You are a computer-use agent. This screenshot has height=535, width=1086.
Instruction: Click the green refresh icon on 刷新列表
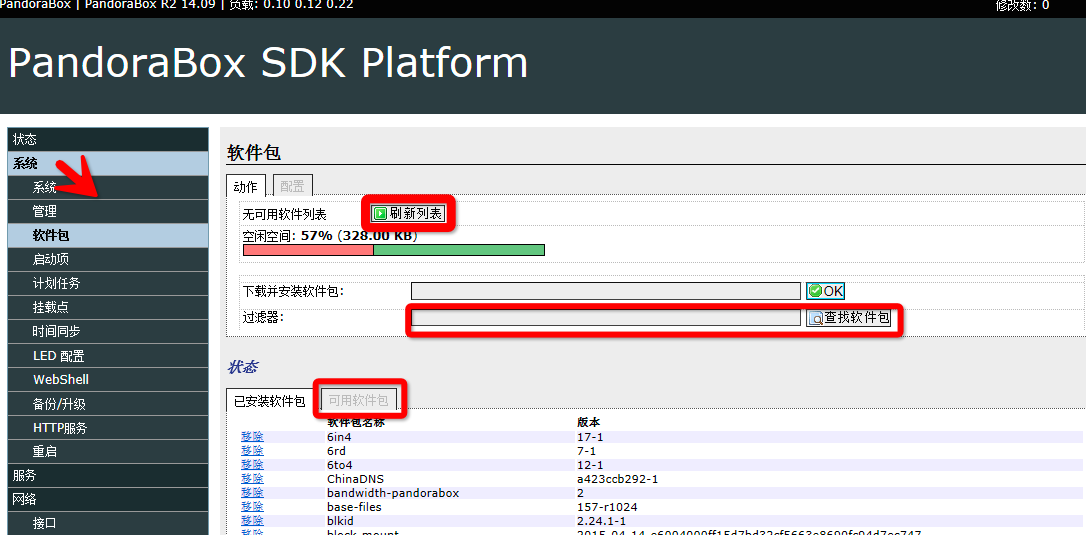pyautogui.click(x=380, y=213)
